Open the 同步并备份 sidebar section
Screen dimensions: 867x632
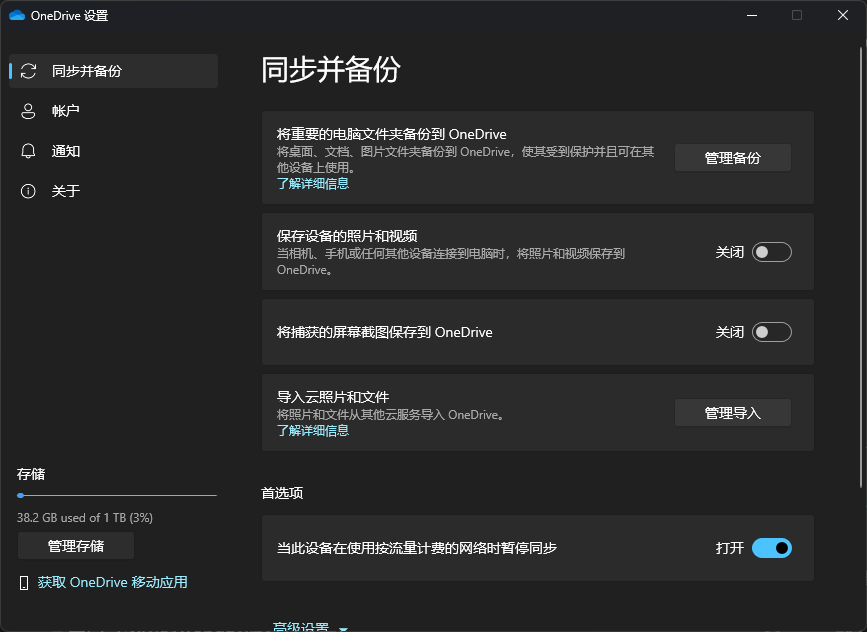tap(113, 71)
